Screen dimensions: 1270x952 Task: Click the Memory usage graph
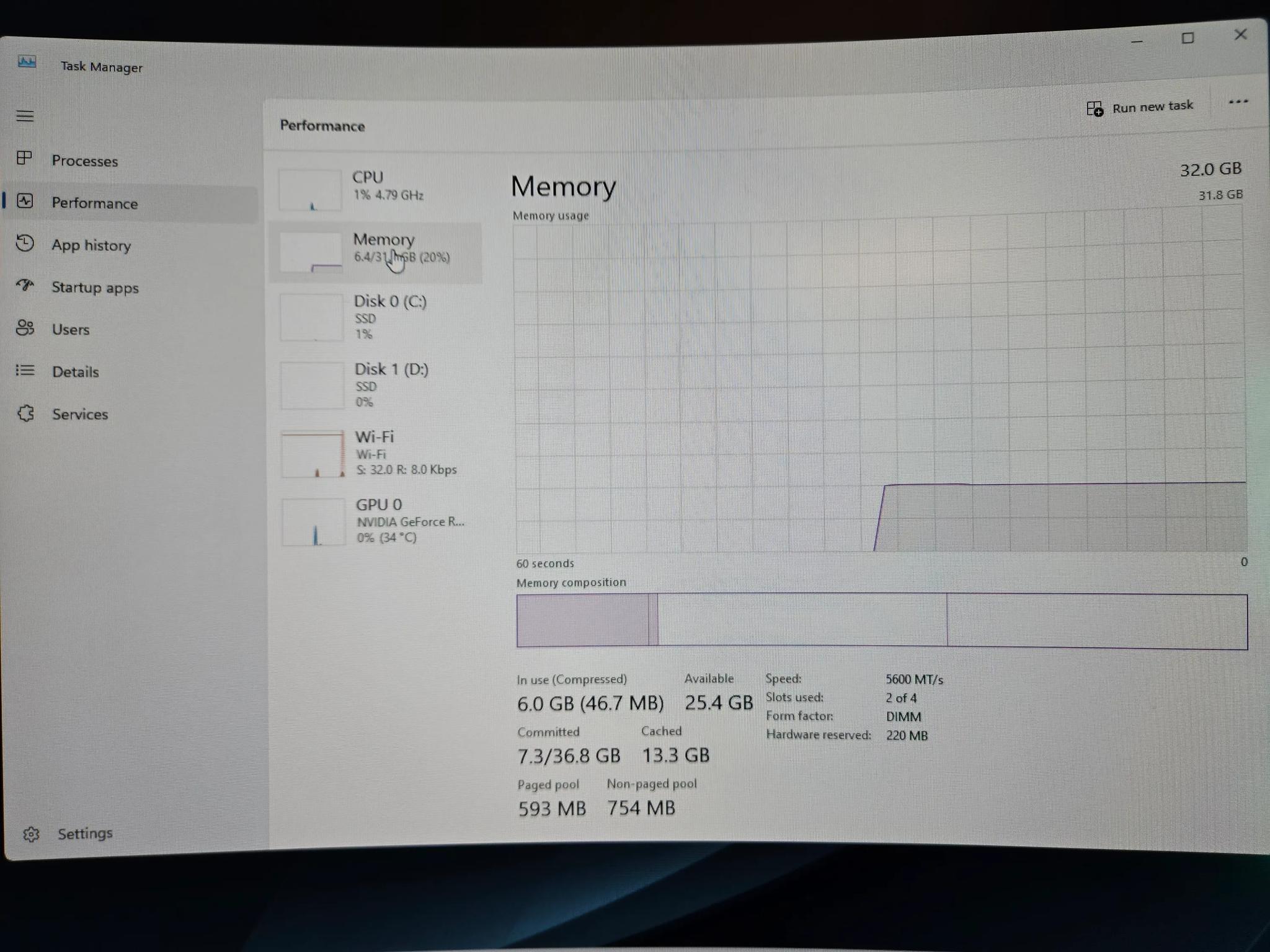pos(880,386)
